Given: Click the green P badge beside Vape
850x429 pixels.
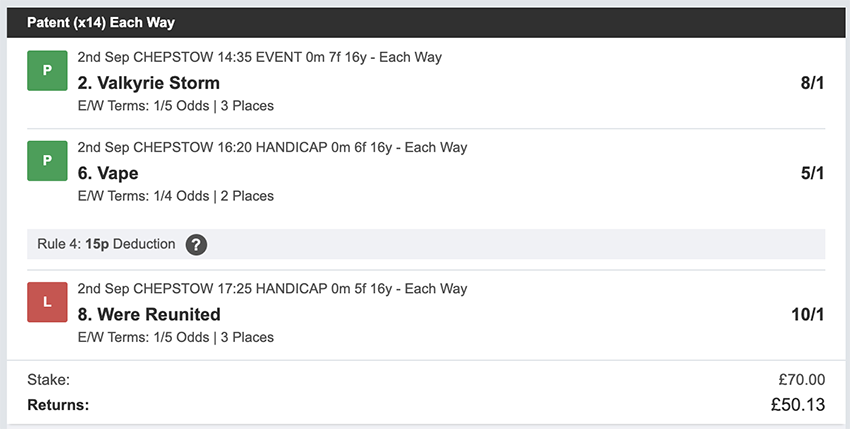Looking at the screenshot, I should coord(47,162).
